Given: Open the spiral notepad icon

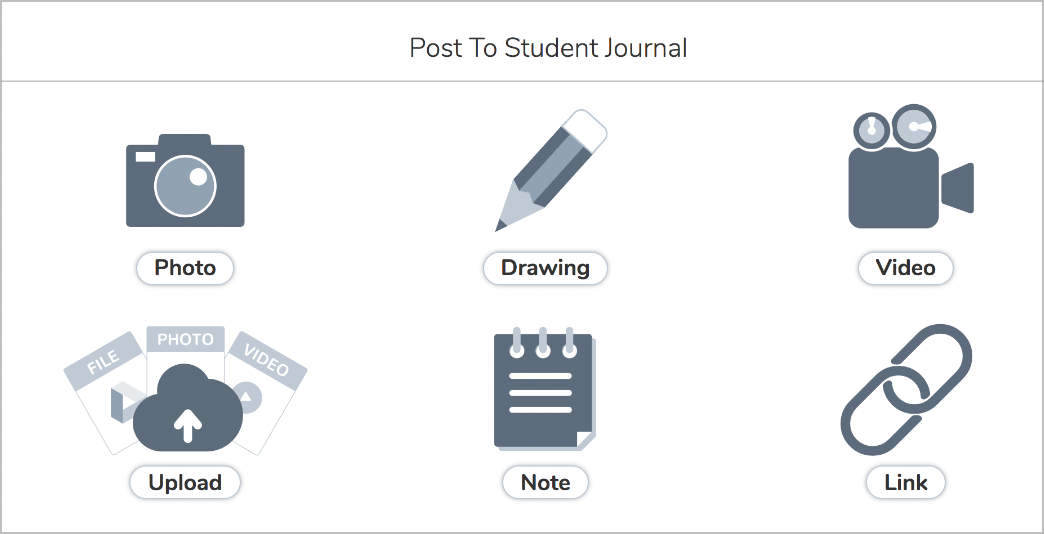Looking at the screenshot, I should [543, 388].
